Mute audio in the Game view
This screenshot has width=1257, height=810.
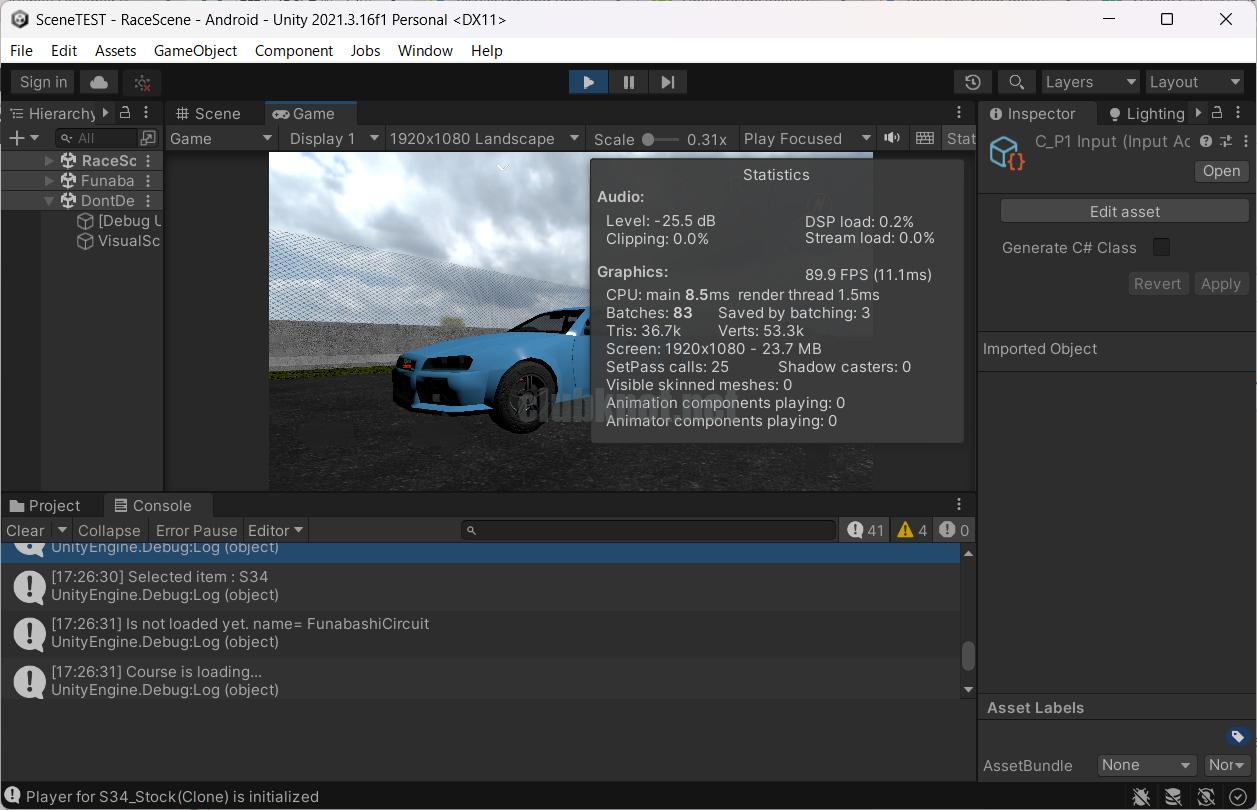coord(892,138)
